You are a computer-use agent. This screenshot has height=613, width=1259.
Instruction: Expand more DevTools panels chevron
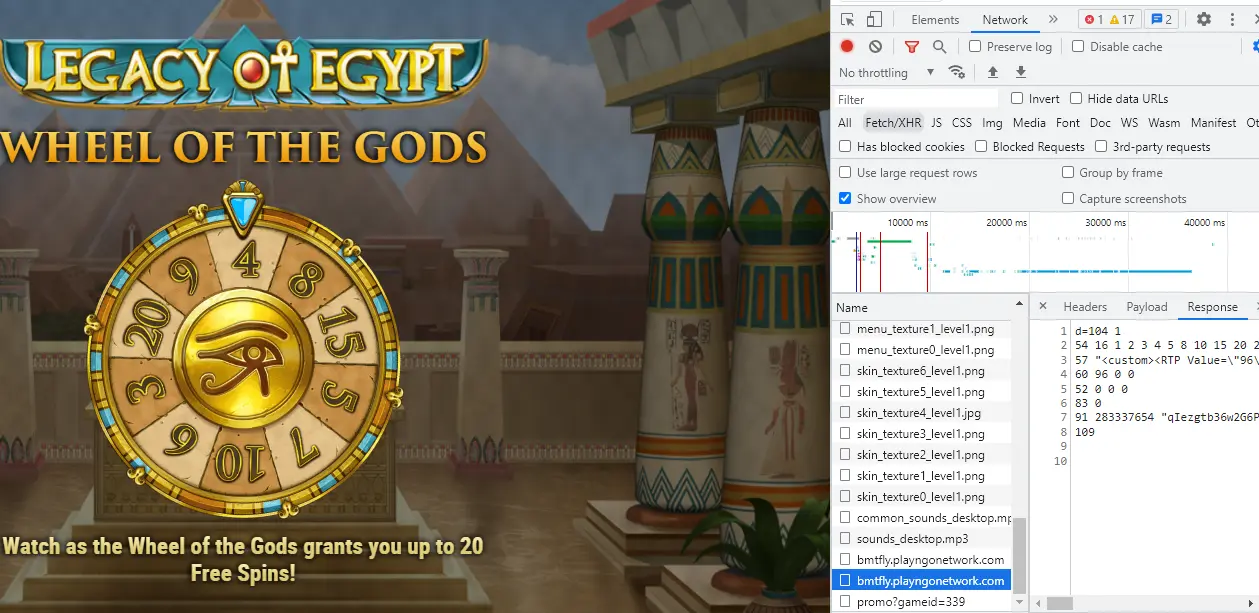[x=1053, y=20]
